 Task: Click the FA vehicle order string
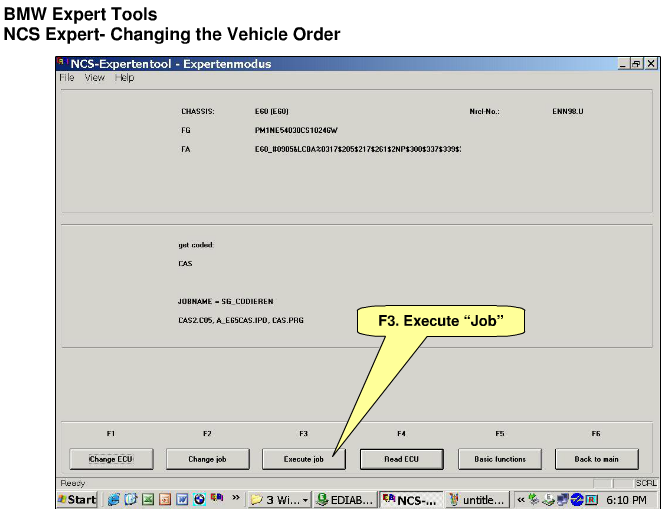(x=358, y=149)
